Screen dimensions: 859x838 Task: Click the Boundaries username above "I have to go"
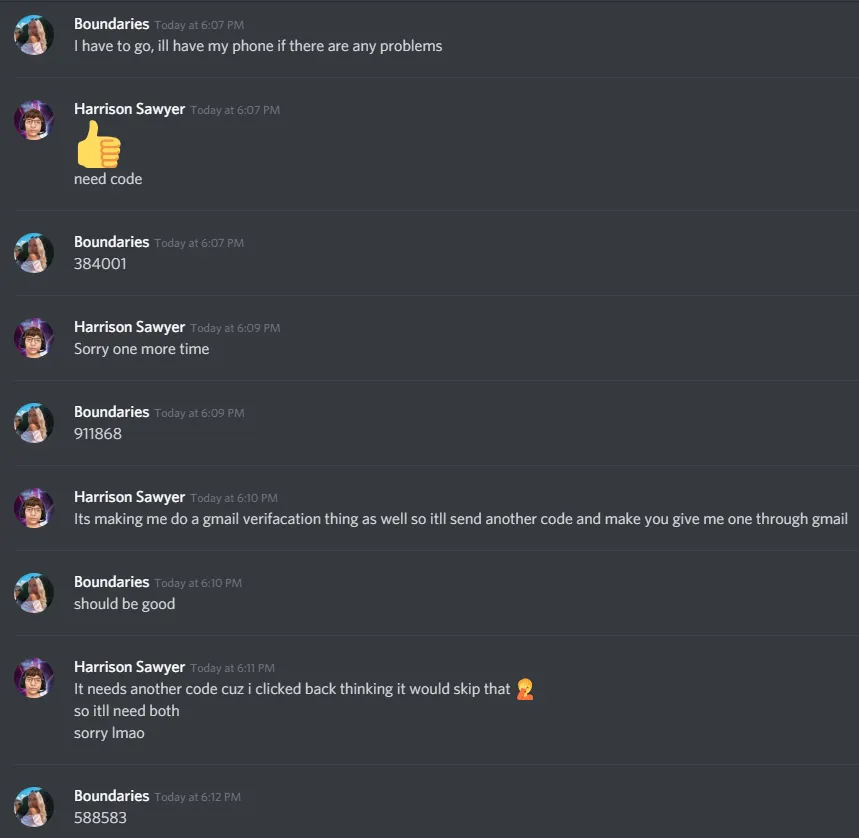pos(111,24)
